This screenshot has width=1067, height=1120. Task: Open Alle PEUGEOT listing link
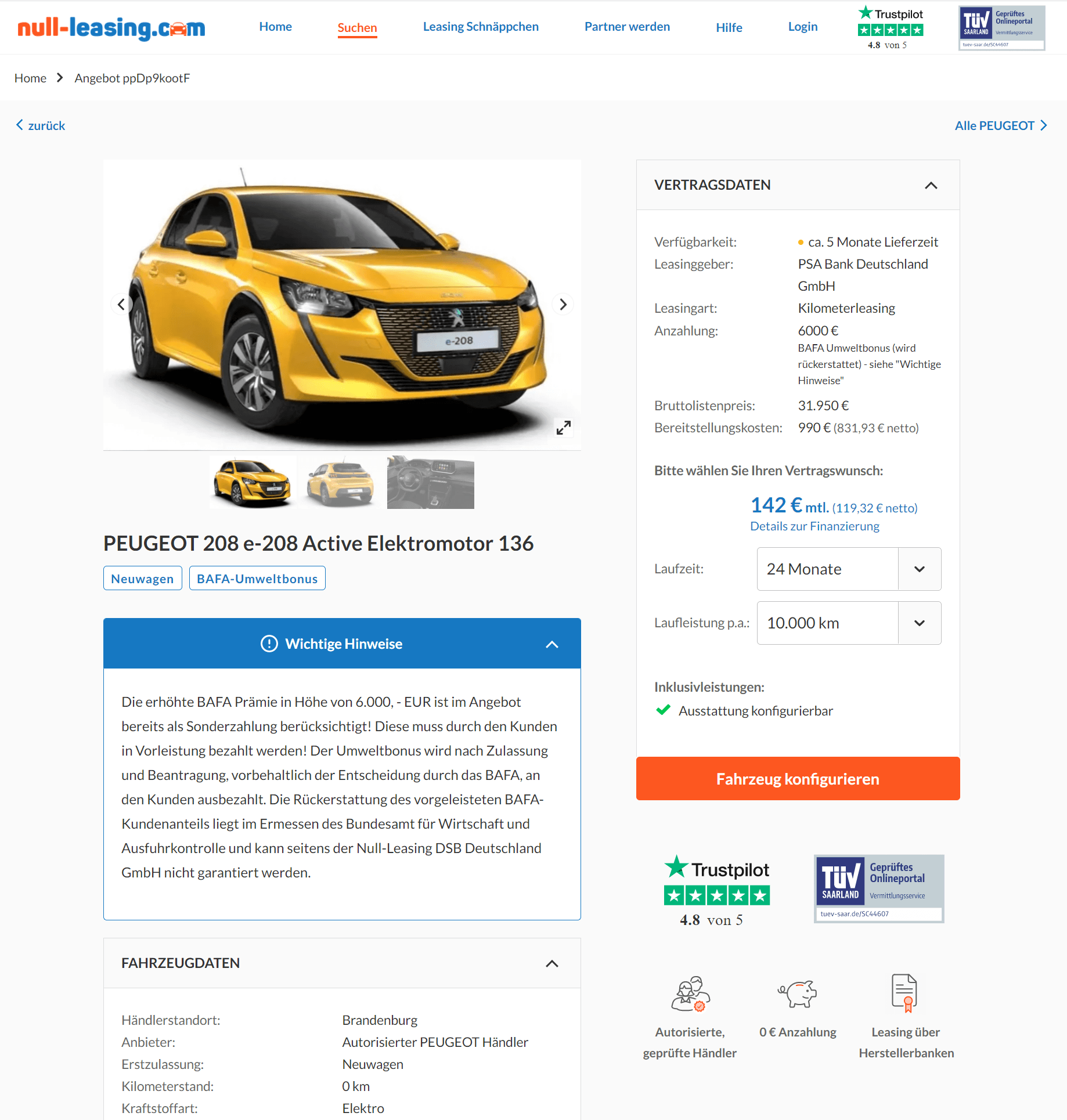click(1001, 125)
